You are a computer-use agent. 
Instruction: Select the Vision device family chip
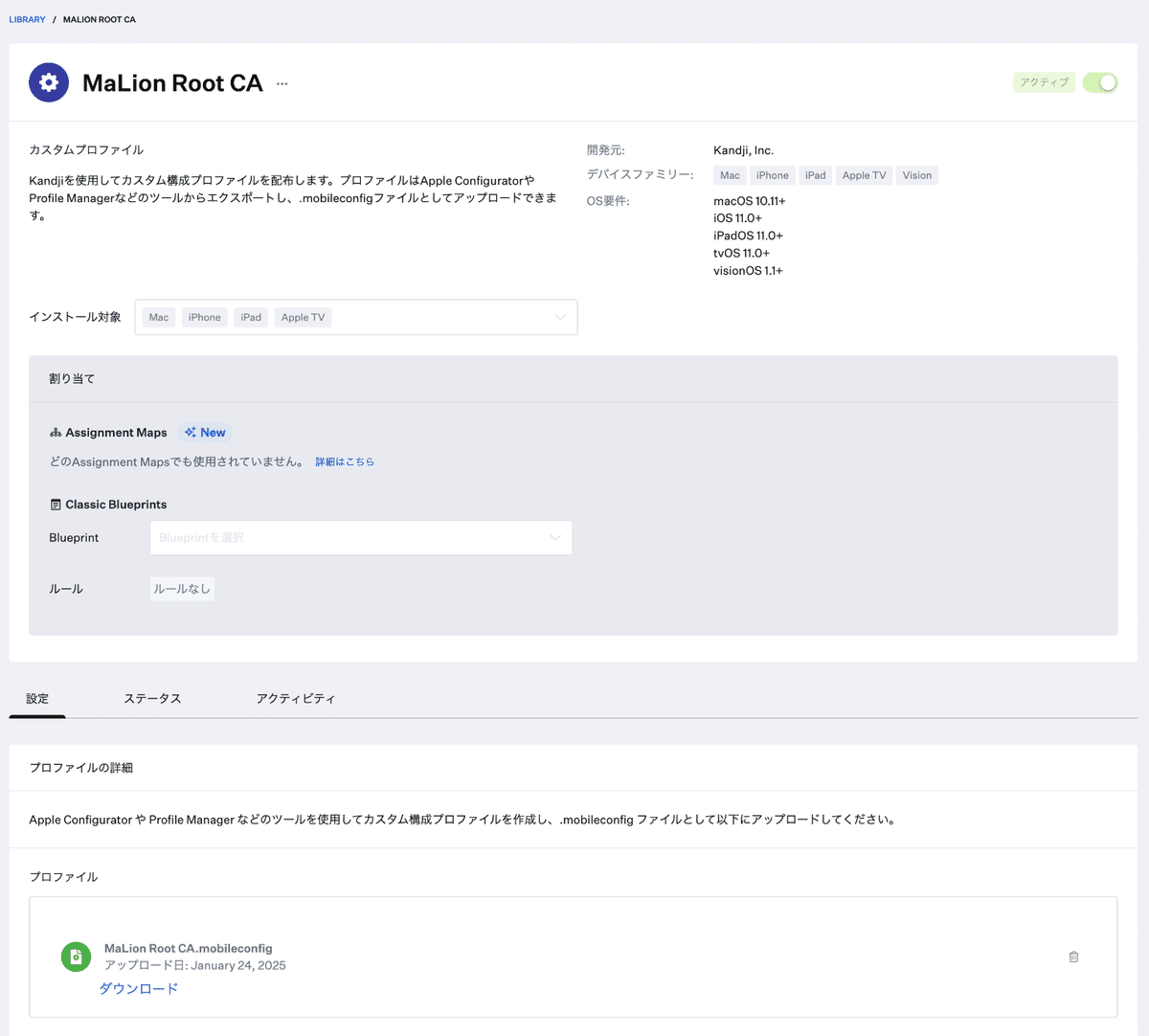(917, 174)
